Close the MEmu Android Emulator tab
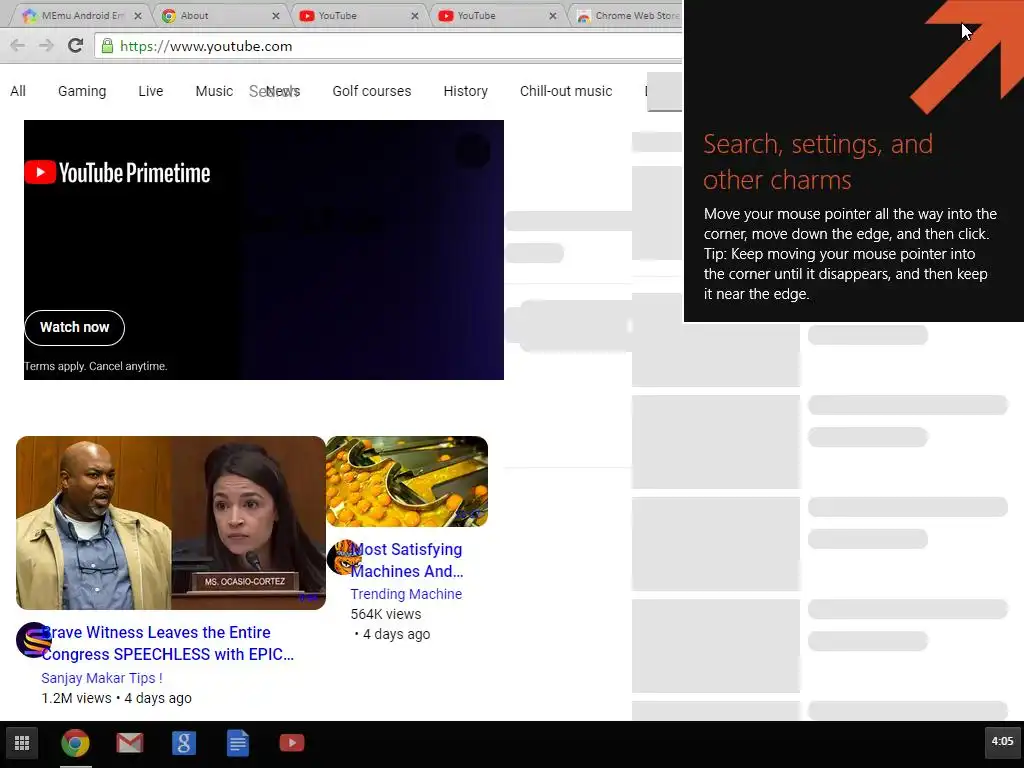1024x768 pixels. click(138, 16)
